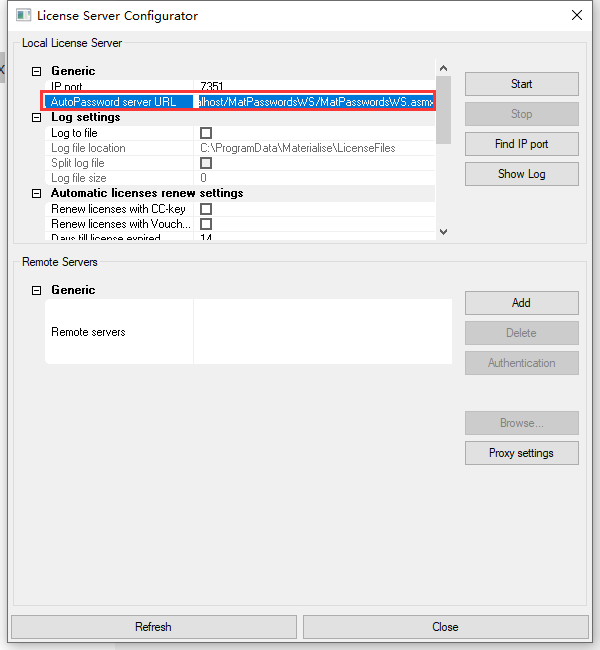Select the Log to file label
The height and width of the screenshot is (650, 600).
(x=74, y=133)
